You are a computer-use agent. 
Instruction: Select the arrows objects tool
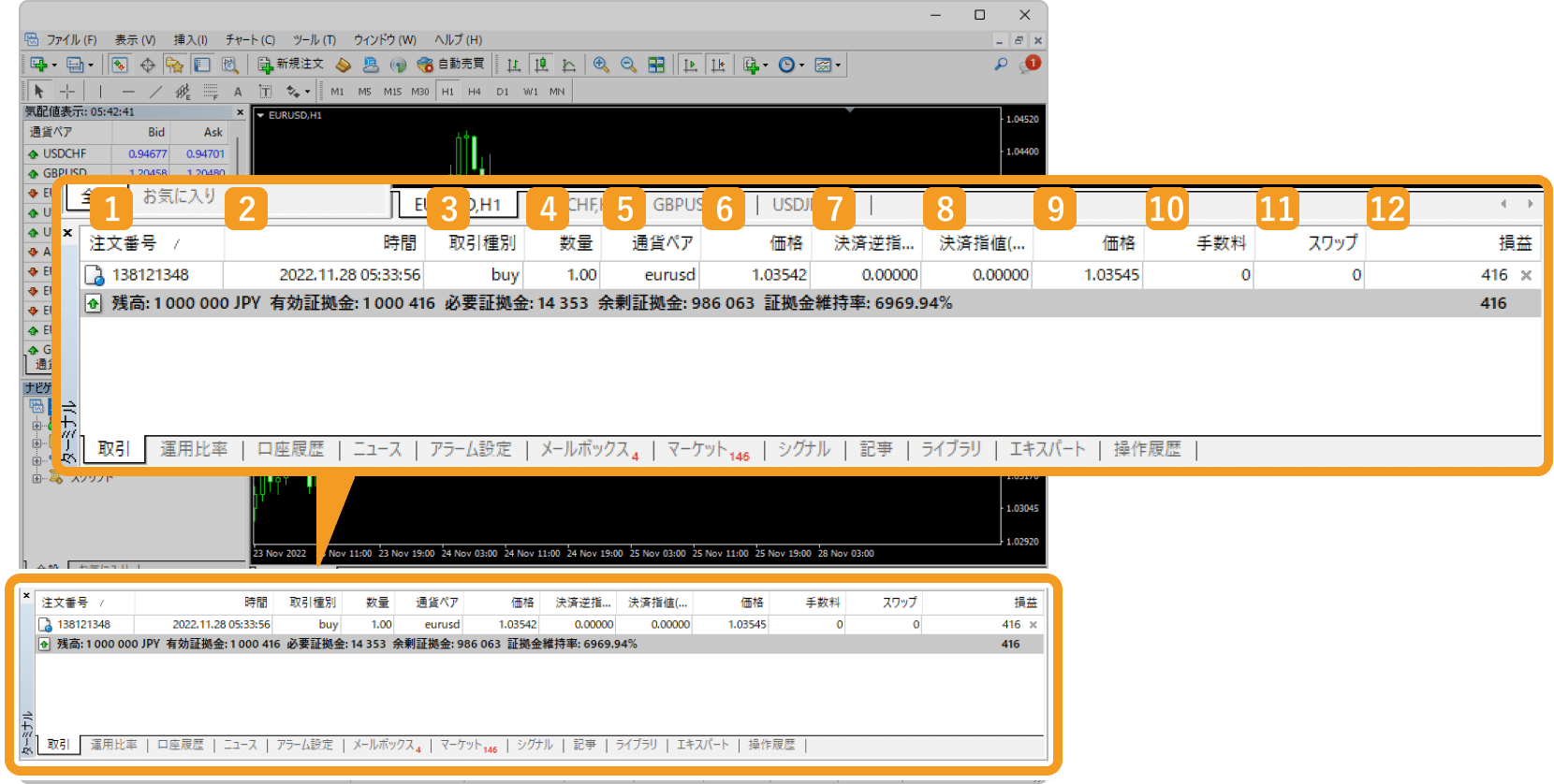294,91
